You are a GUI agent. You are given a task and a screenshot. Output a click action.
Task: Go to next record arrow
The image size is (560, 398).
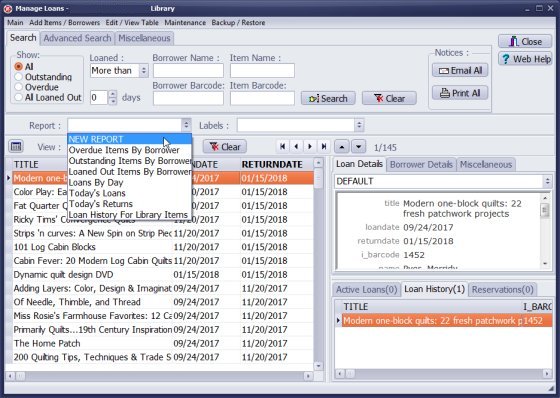click(x=310, y=146)
